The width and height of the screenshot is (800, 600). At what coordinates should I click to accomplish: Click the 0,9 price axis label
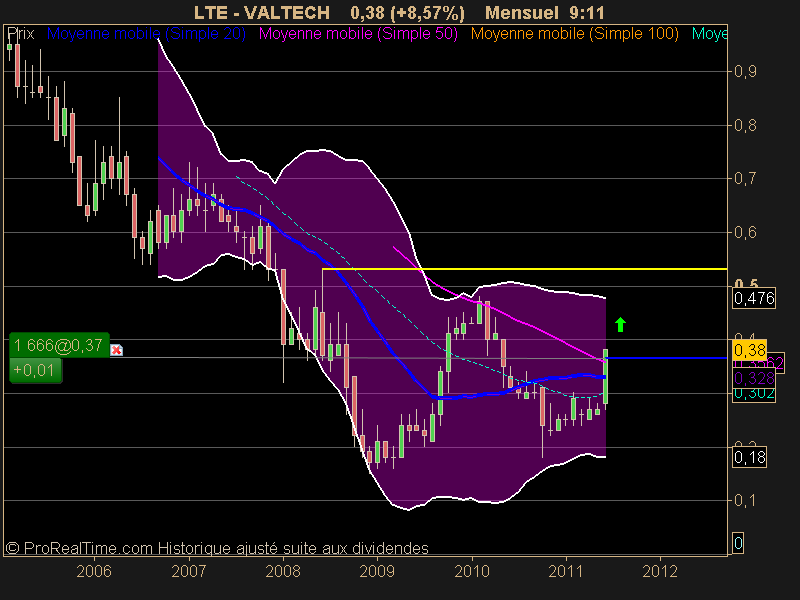tap(745, 71)
